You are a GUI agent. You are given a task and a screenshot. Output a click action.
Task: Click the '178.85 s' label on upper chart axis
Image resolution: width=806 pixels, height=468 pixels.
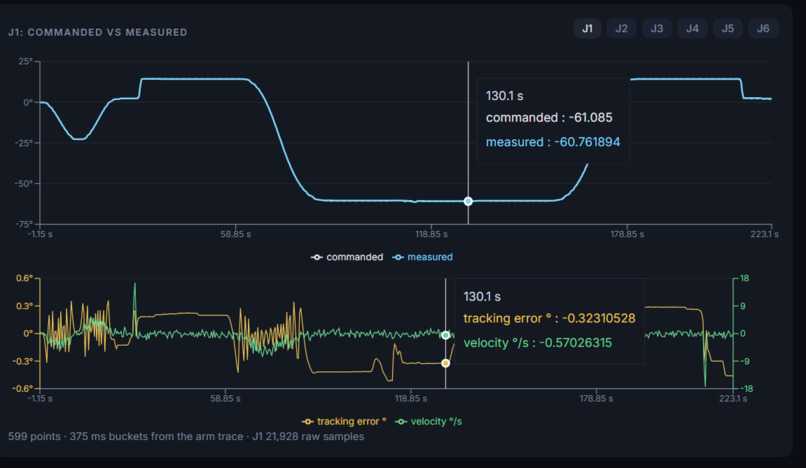click(x=627, y=235)
